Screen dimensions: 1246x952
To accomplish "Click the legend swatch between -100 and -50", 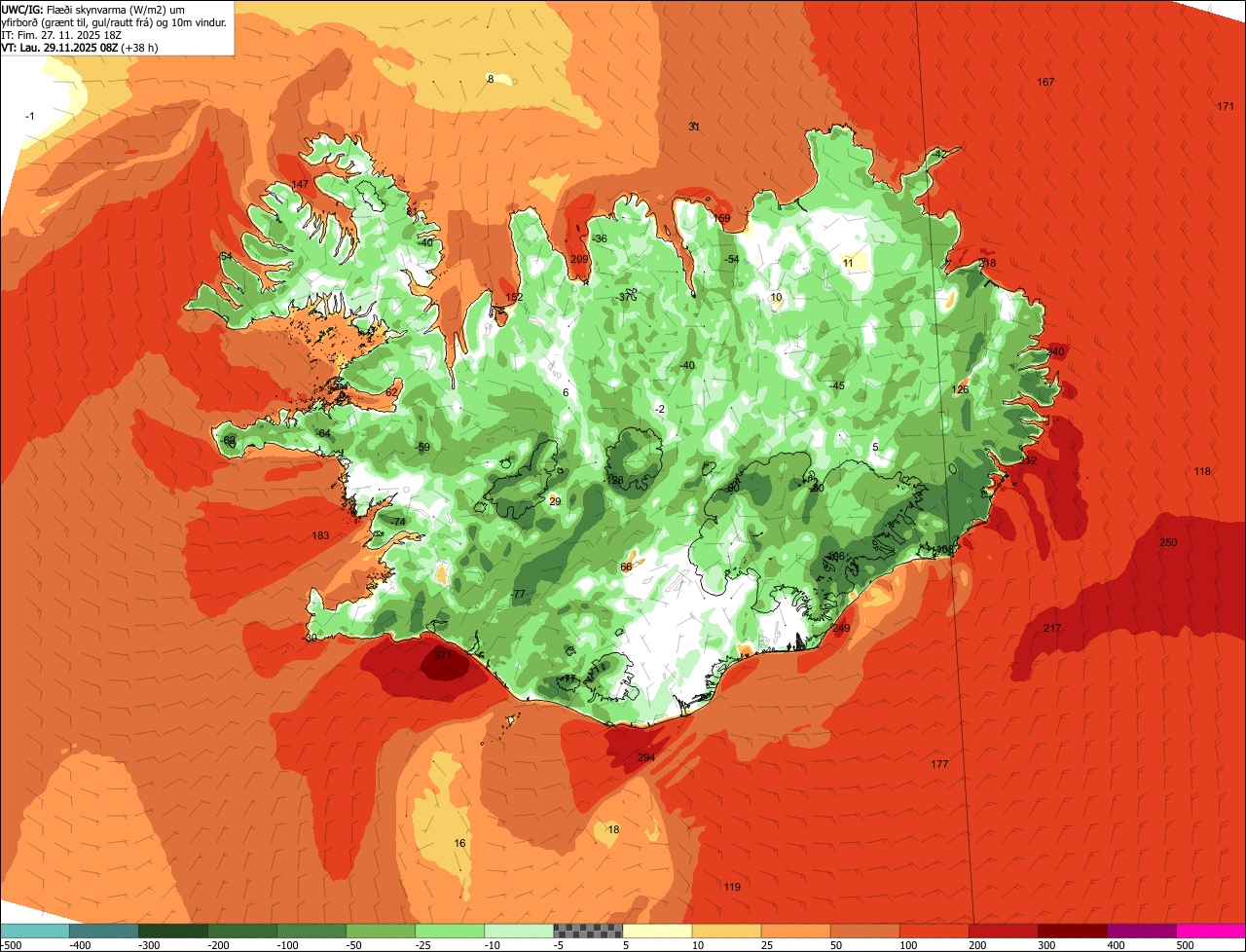I will pos(311,931).
